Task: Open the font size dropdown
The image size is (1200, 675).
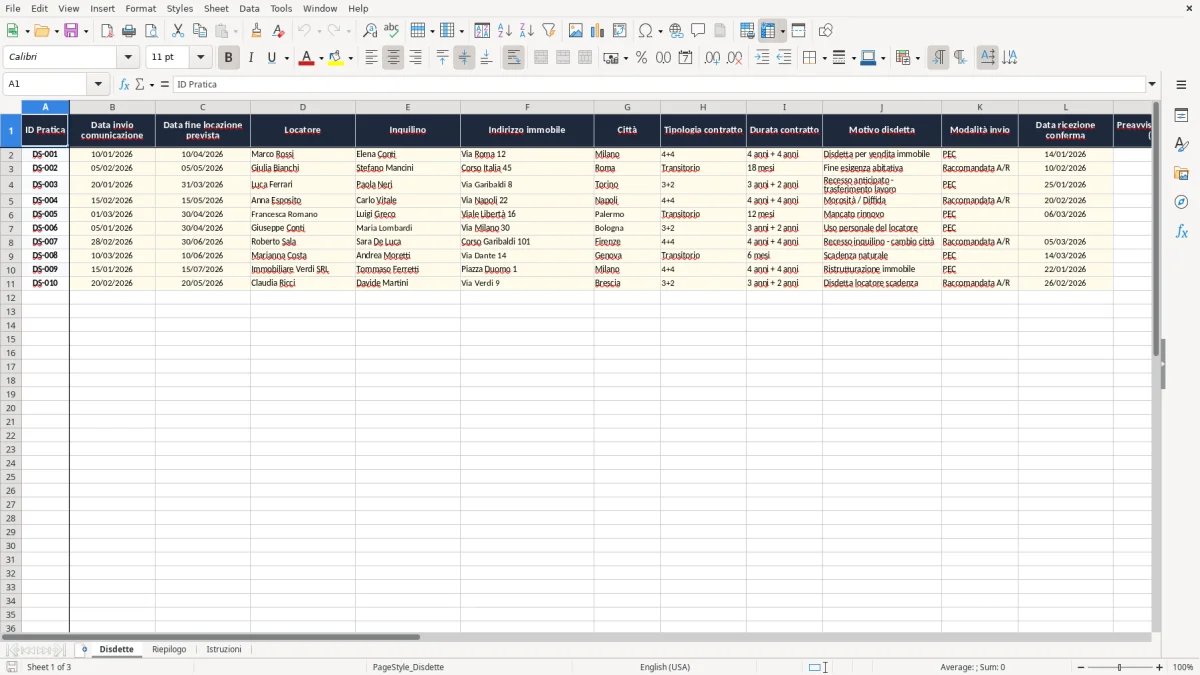Action: point(200,58)
